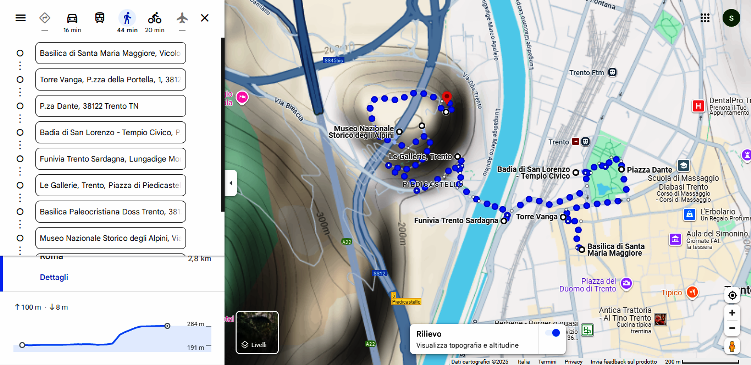Image resolution: width=751 pixels, height=365 pixels.
Task: Open Street View with the Pegman icon
Action: point(732,346)
